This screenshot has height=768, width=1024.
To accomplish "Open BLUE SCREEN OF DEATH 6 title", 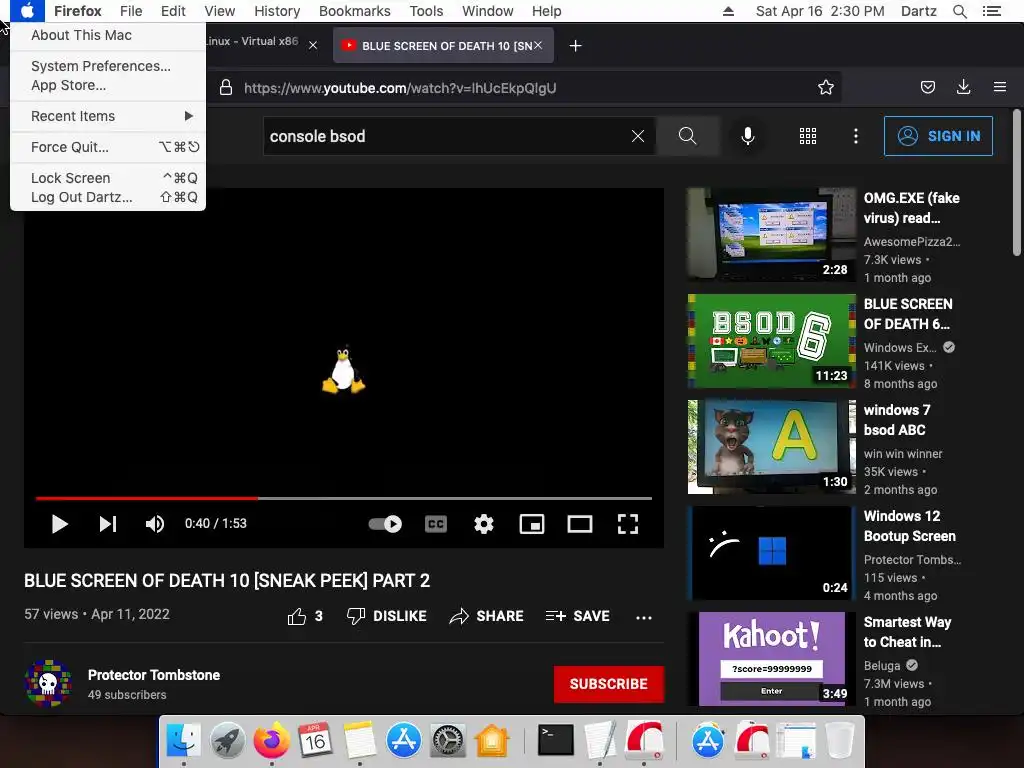I will tap(908, 314).
